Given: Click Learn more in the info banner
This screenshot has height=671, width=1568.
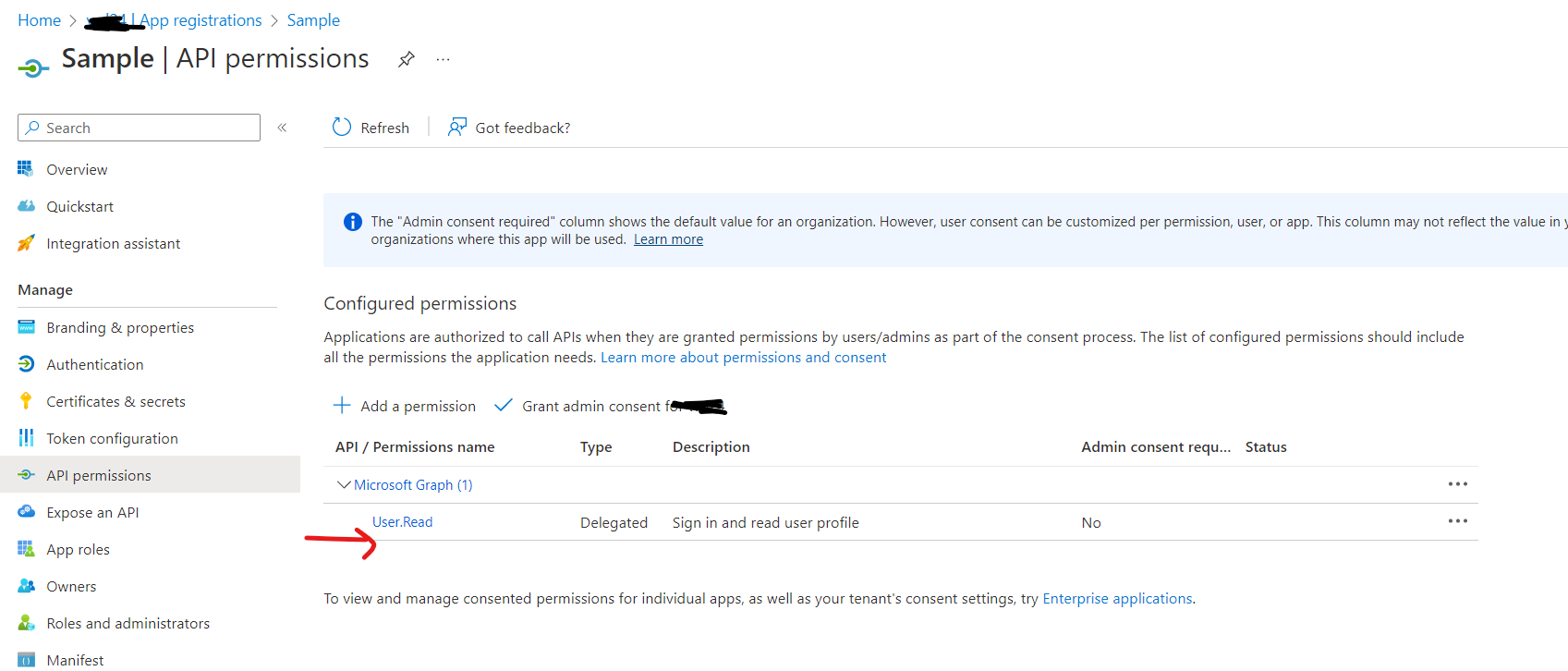Looking at the screenshot, I should 668,239.
